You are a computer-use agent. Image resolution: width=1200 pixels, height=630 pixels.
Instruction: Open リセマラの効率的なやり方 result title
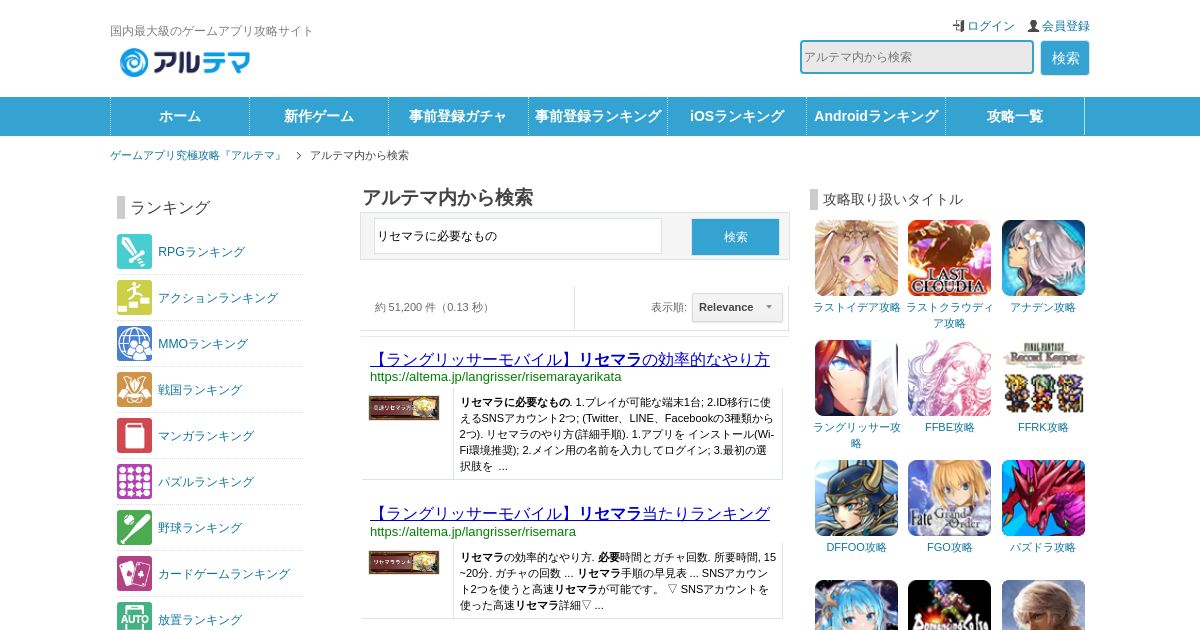coord(570,359)
